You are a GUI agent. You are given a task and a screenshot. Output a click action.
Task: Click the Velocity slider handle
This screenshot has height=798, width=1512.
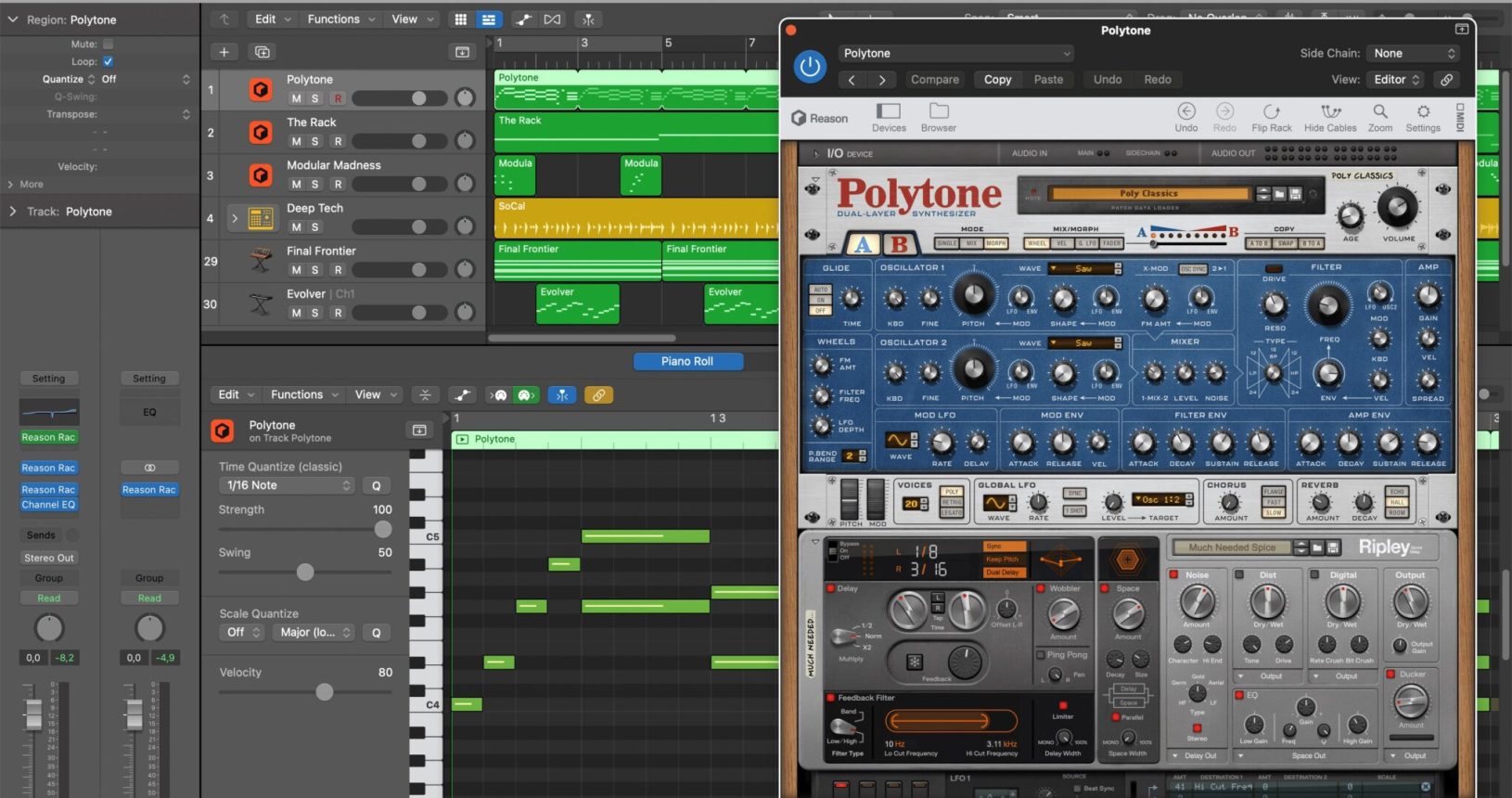[x=324, y=691]
